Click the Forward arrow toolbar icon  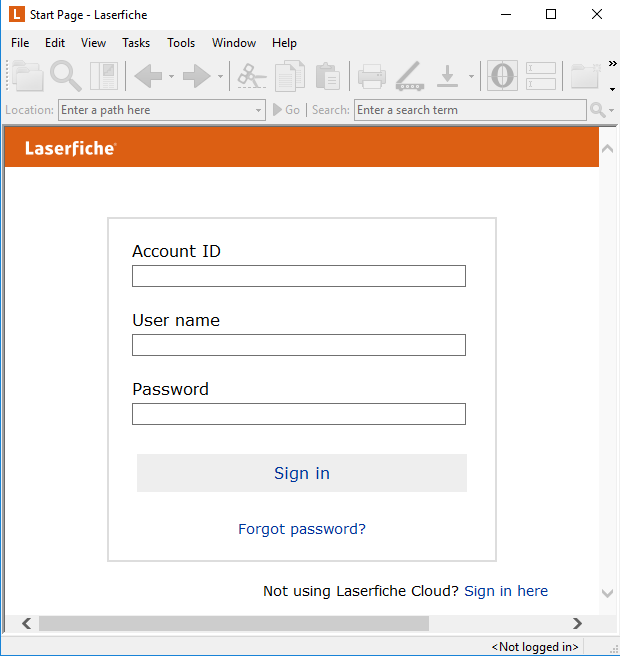click(x=197, y=76)
